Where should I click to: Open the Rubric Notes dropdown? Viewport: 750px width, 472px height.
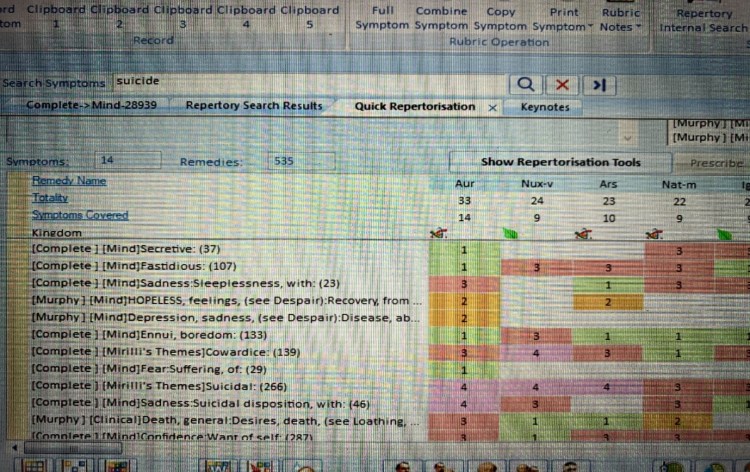point(621,18)
